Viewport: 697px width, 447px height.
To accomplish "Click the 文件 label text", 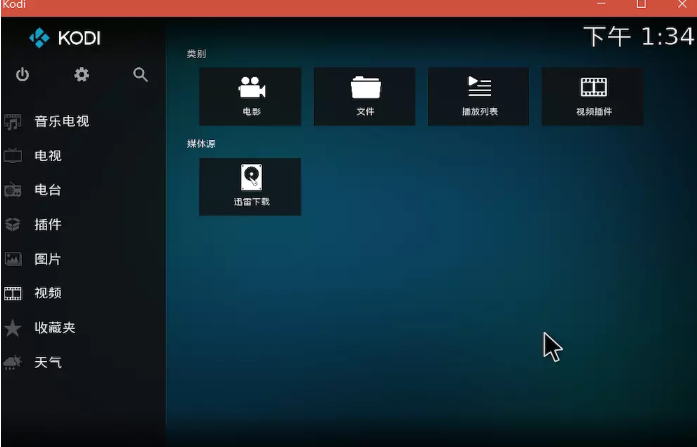I will (x=365, y=112).
